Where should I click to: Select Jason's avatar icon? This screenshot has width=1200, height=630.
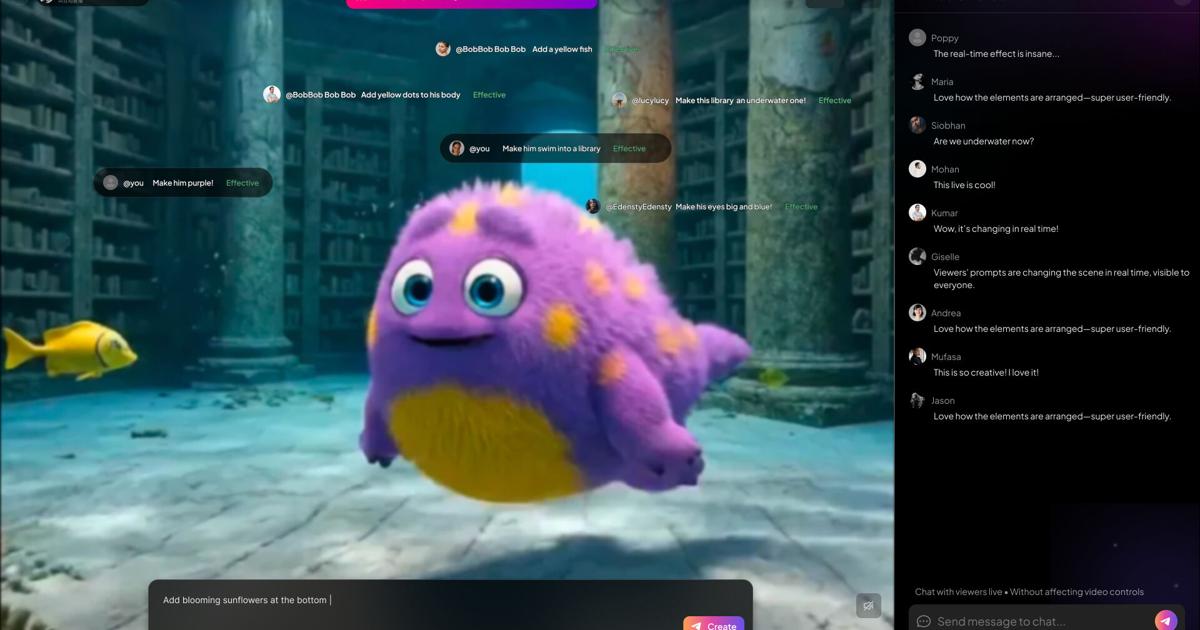pos(917,400)
